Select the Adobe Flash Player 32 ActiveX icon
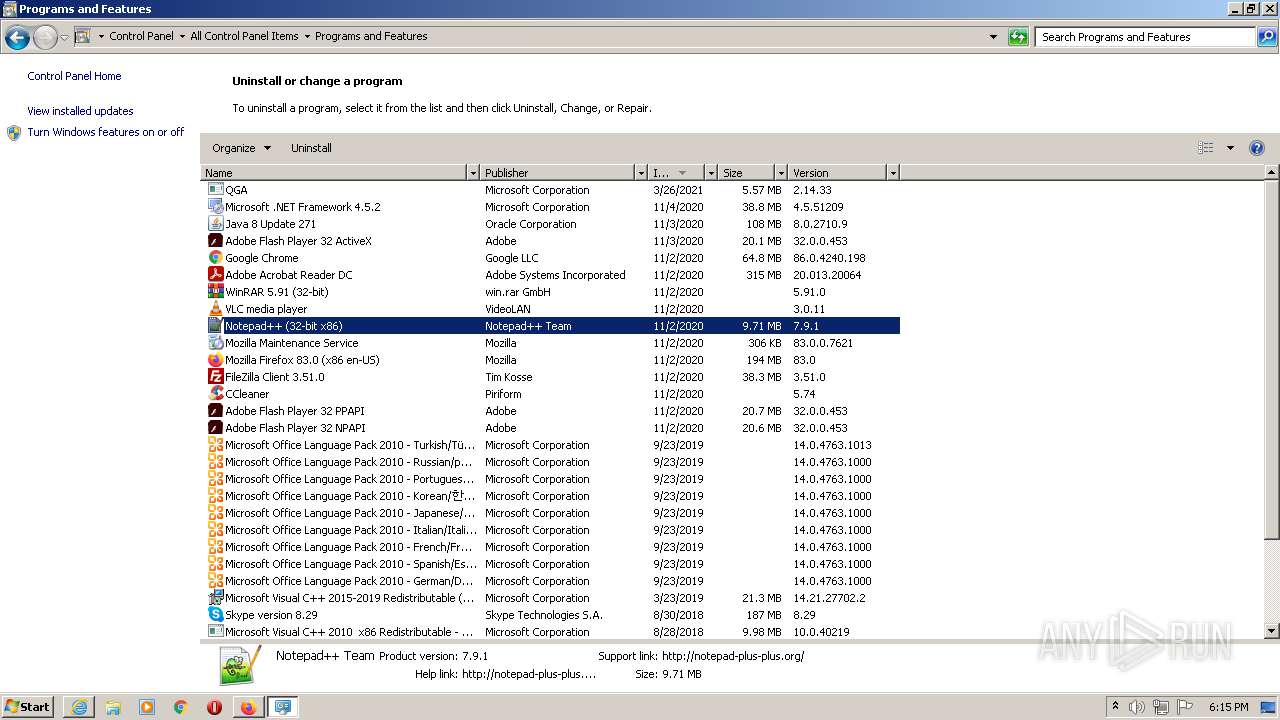Viewport: 1280px width, 720px height. point(215,241)
